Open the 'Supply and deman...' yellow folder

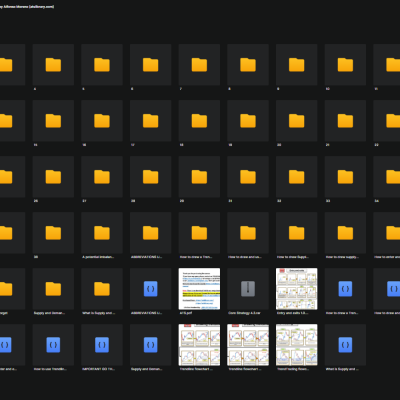[53, 289]
